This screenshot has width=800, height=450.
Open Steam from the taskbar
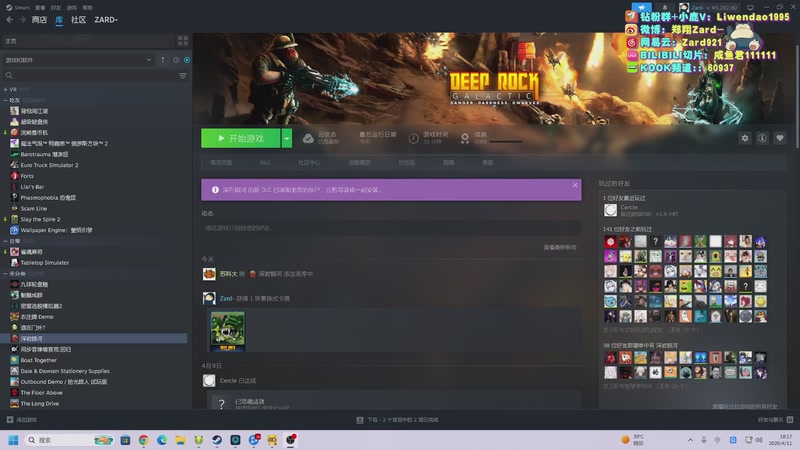click(x=217, y=440)
